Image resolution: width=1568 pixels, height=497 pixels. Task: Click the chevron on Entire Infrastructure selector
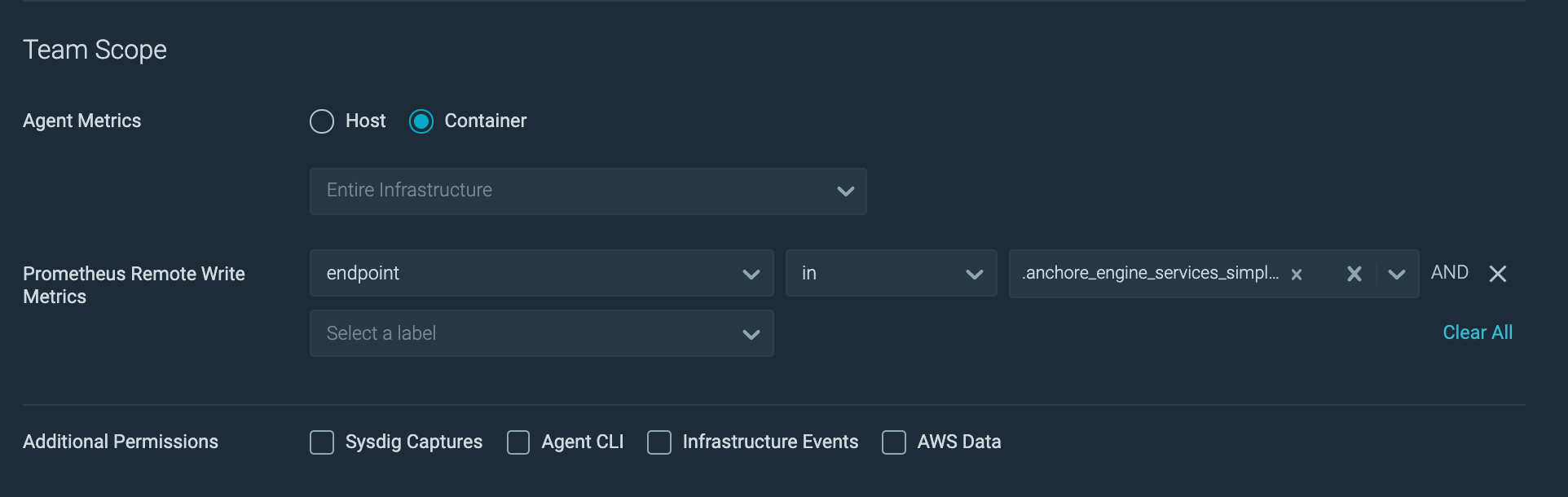845,191
